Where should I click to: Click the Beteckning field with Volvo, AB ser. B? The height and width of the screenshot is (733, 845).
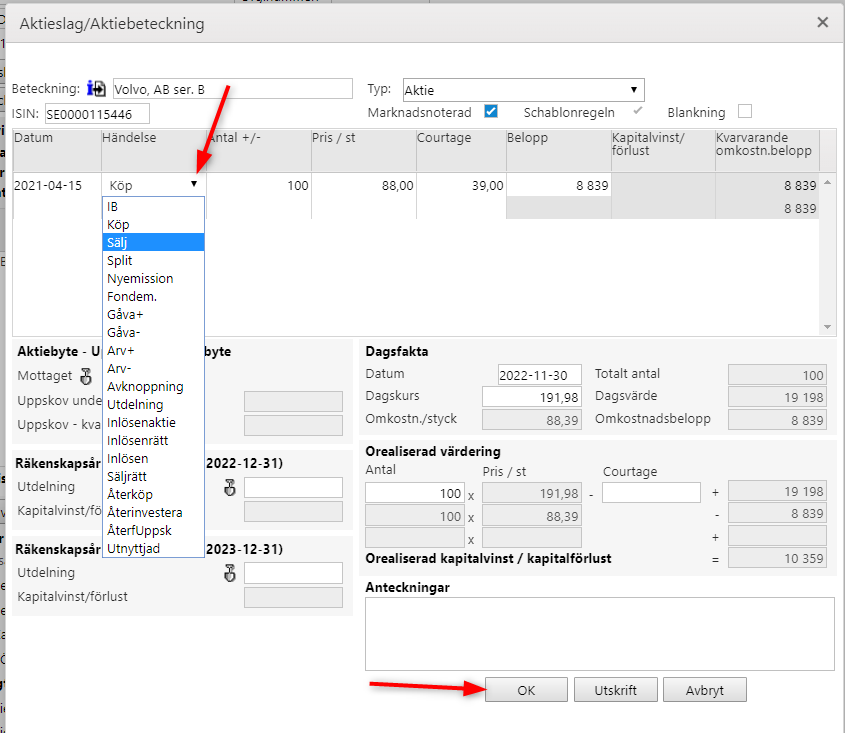click(x=233, y=89)
